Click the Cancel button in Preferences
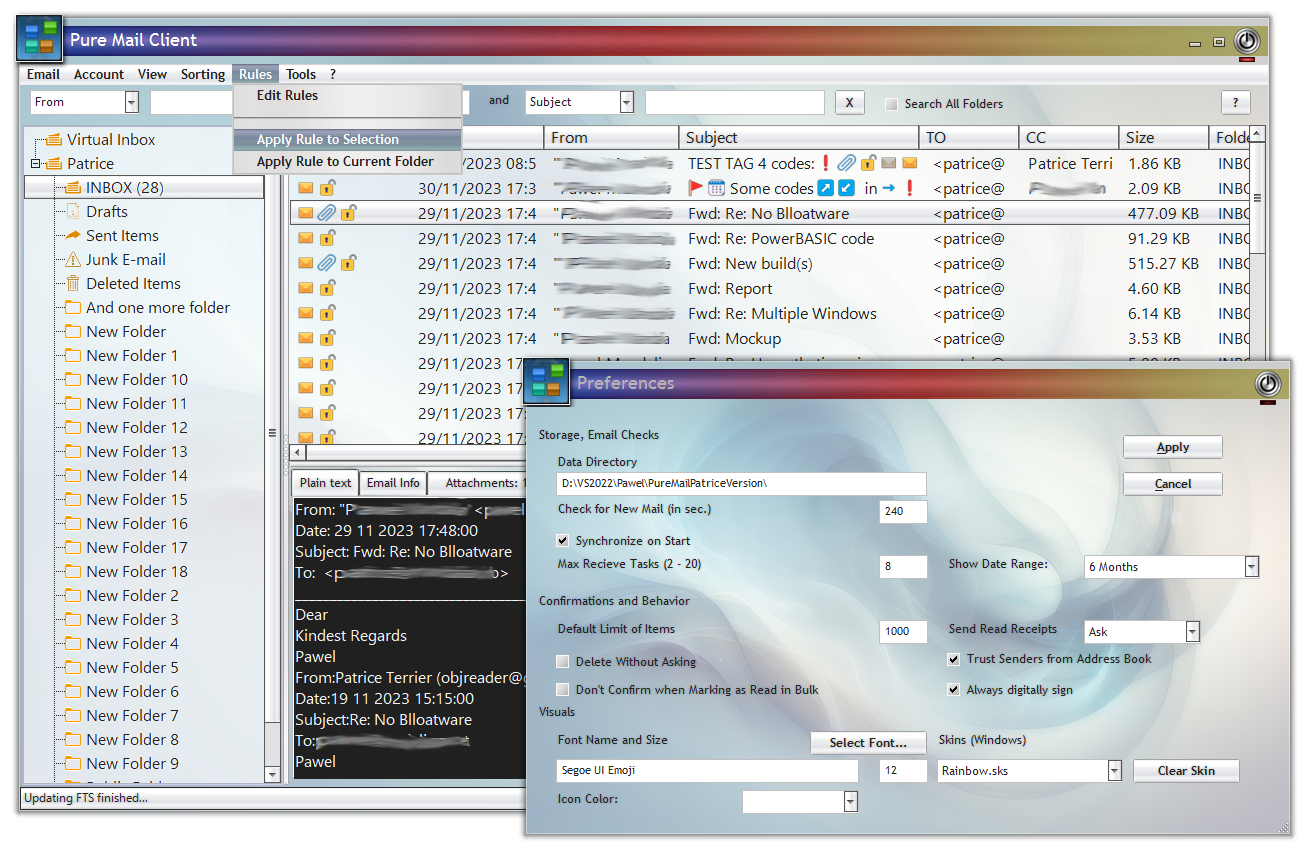This screenshot has height=853, width=1309. (1173, 484)
